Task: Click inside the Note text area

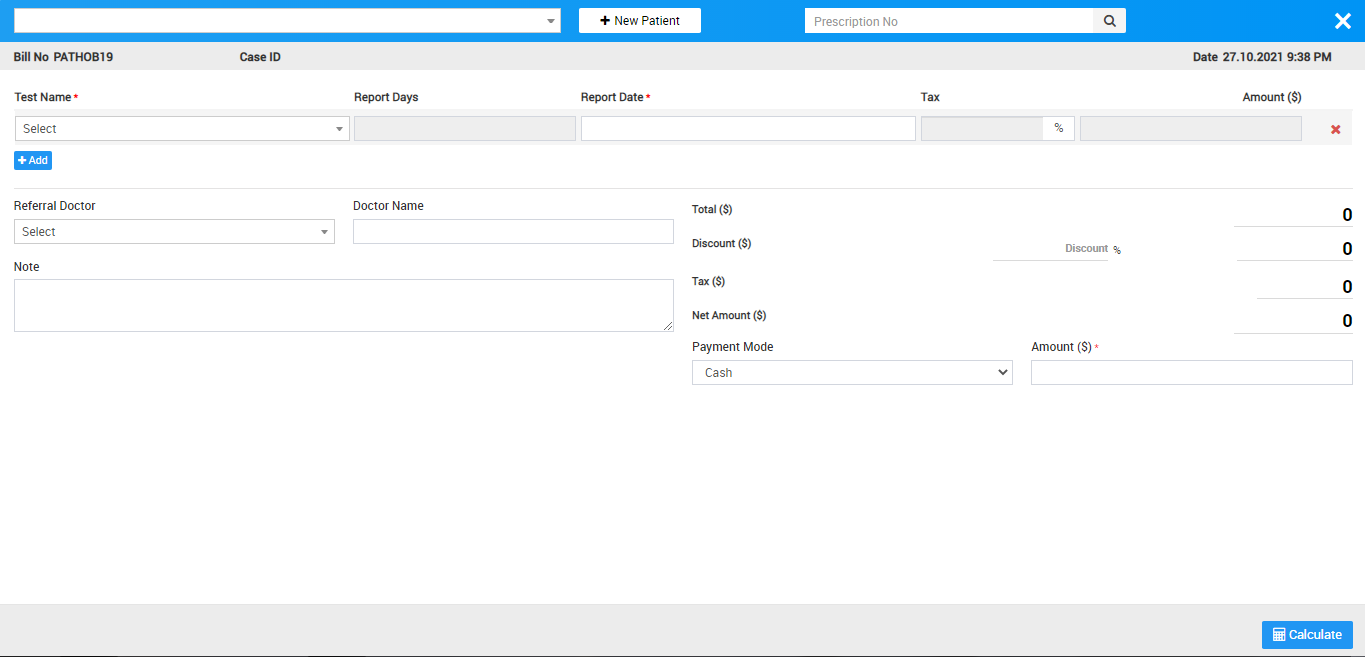Action: coord(343,305)
